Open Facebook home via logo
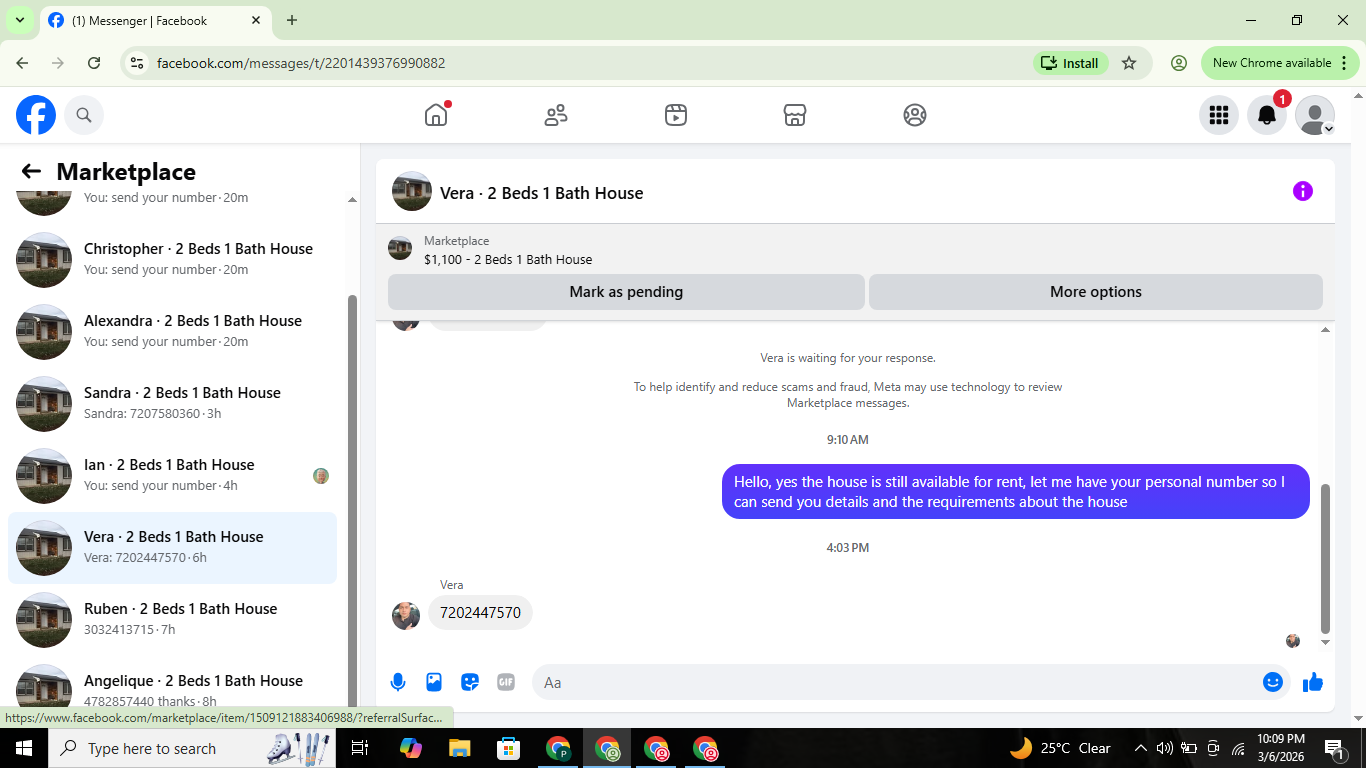Image resolution: width=1366 pixels, height=768 pixels. (36, 115)
